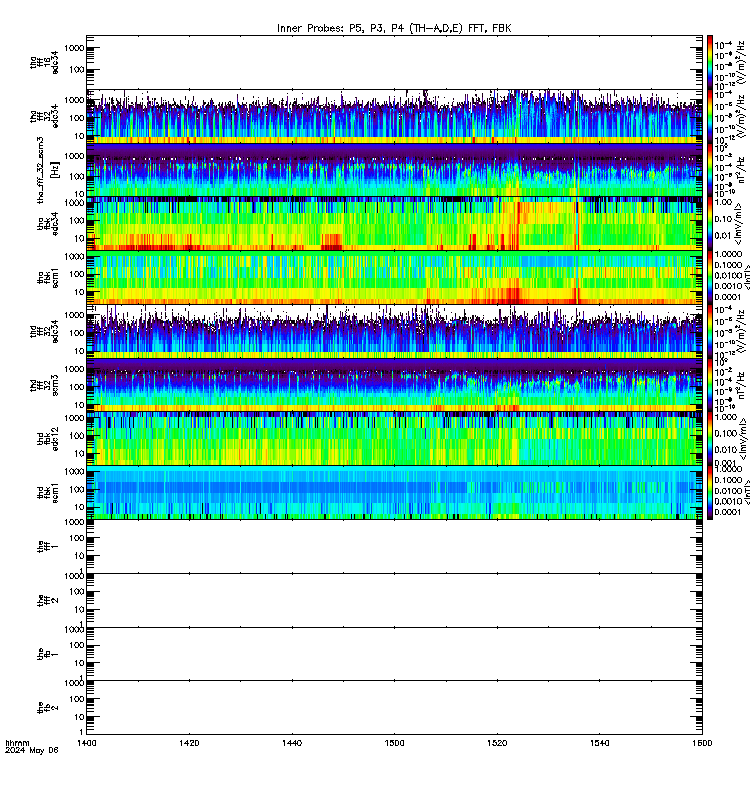
Task: Click the empty 'the fb 1' panel
Action: 394,654
